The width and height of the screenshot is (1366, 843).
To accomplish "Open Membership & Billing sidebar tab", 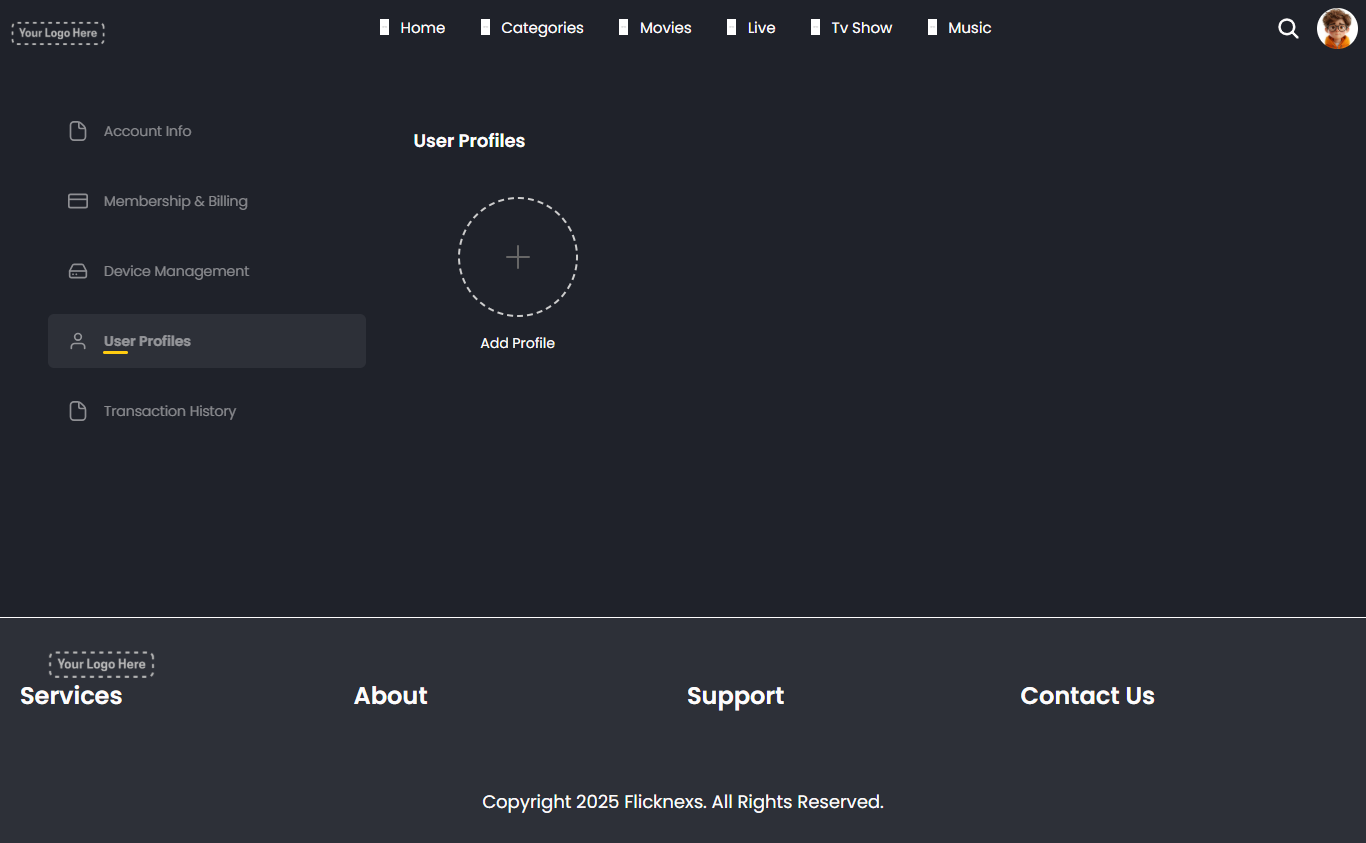I will pos(176,201).
